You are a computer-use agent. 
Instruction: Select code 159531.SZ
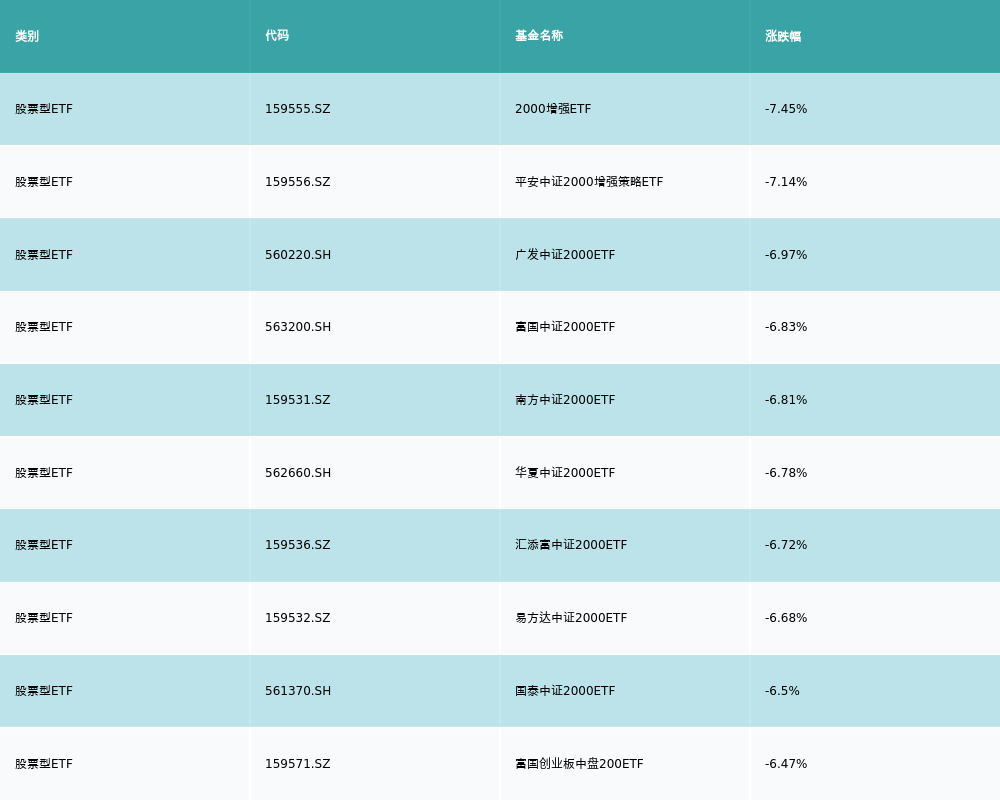click(298, 400)
